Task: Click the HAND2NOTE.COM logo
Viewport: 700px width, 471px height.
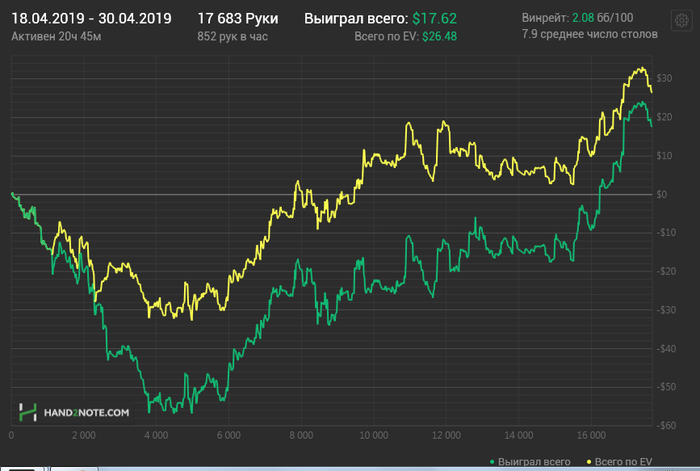Action: pyautogui.click(x=74, y=412)
